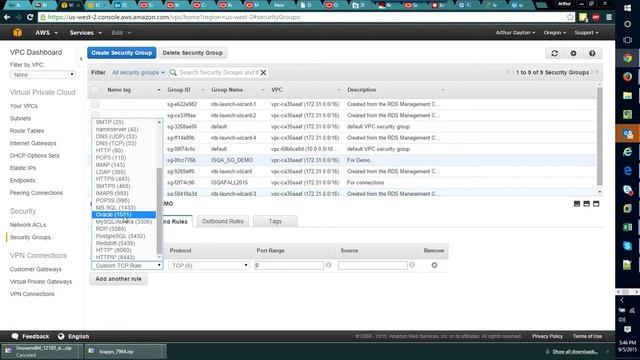
Task: Click the refresh icon in the toolbar
Action: pos(554,53)
